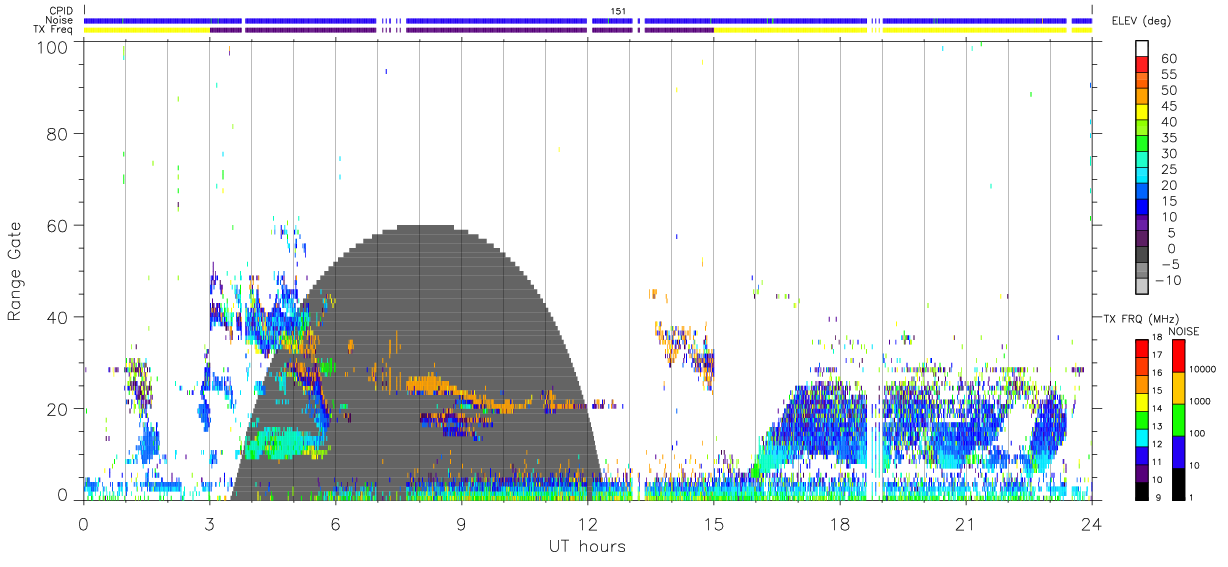Click the '80' tick on Range Gate axis
The width and height of the screenshot is (1228, 567).
58,133
